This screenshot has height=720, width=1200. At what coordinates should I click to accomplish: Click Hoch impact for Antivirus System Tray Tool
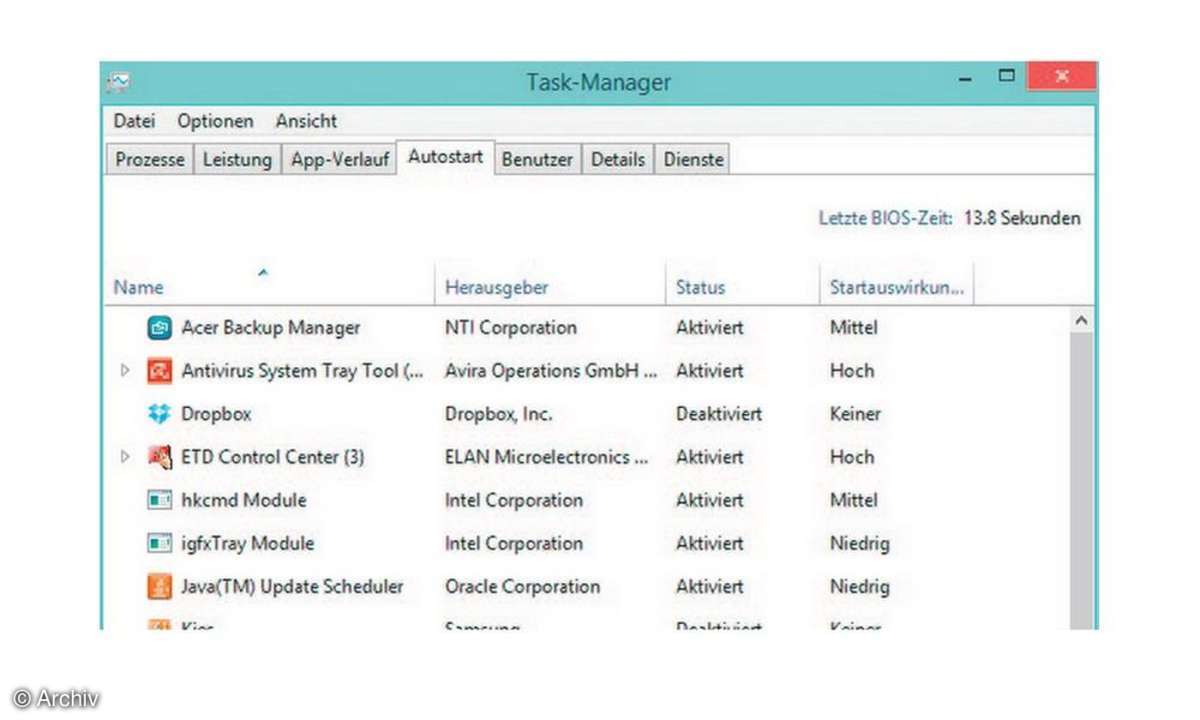(852, 370)
